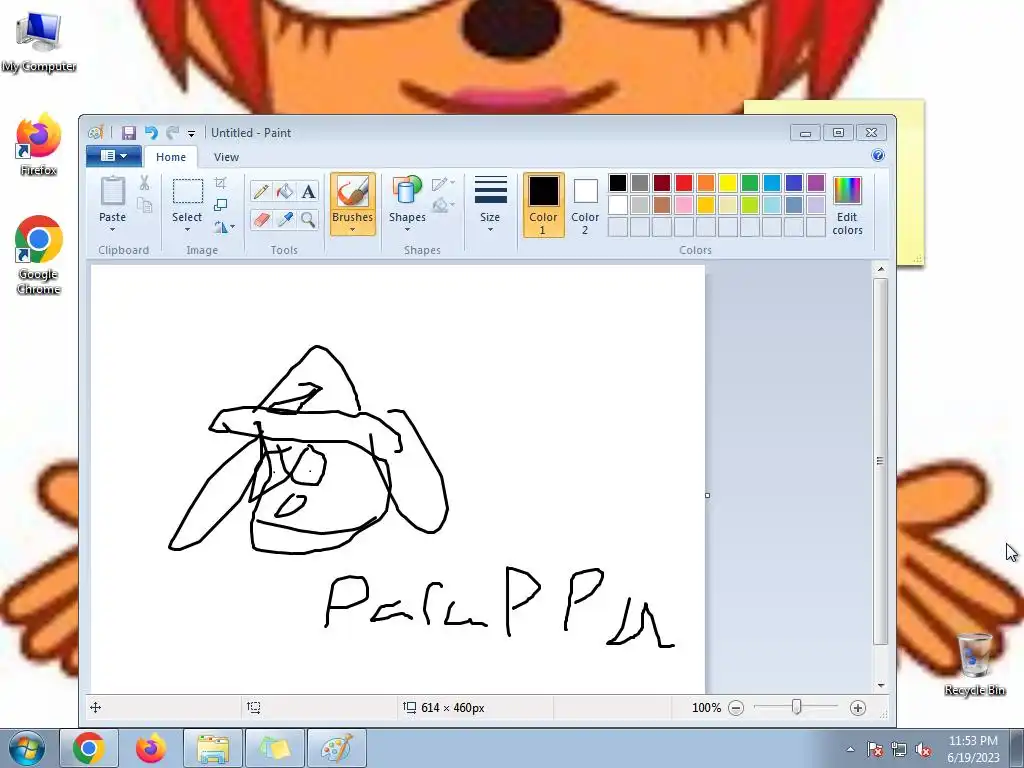Viewport: 1024px width, 768px height.
Task: Select Firefox desktop shortcut
Action: (39, 145)
